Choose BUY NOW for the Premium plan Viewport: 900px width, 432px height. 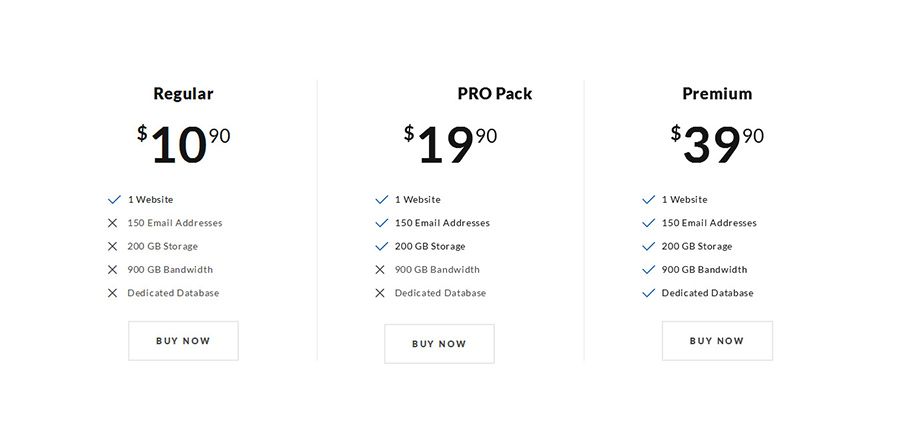pyautogui.click(x=717, y=341)
